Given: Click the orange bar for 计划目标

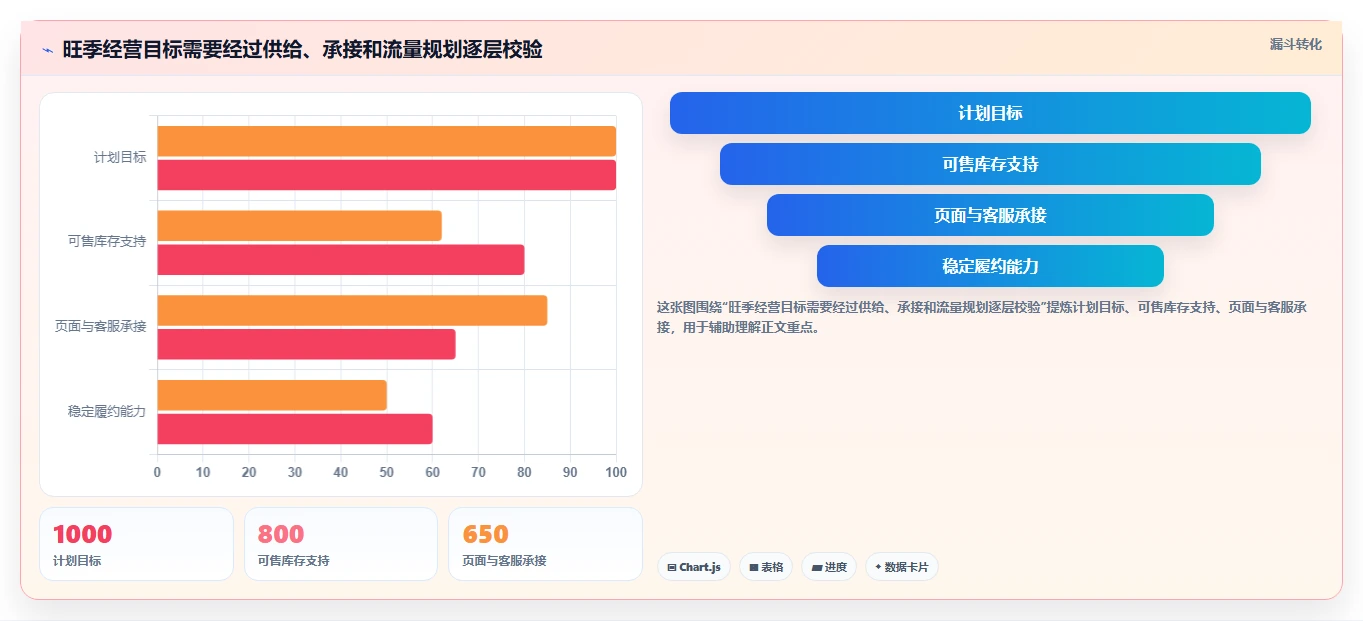Looking at the screenshot, I should (x=386, y=141).
